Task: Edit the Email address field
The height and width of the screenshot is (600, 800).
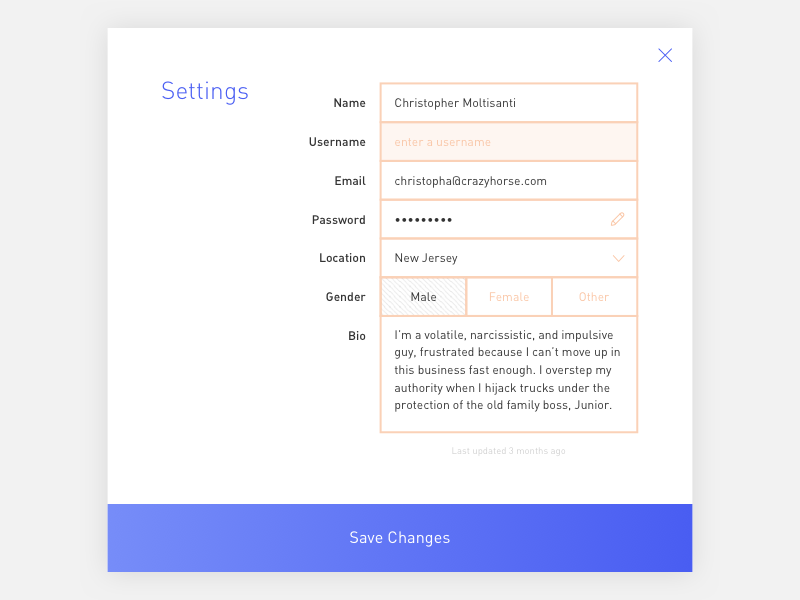Action: tap(508, 181)
